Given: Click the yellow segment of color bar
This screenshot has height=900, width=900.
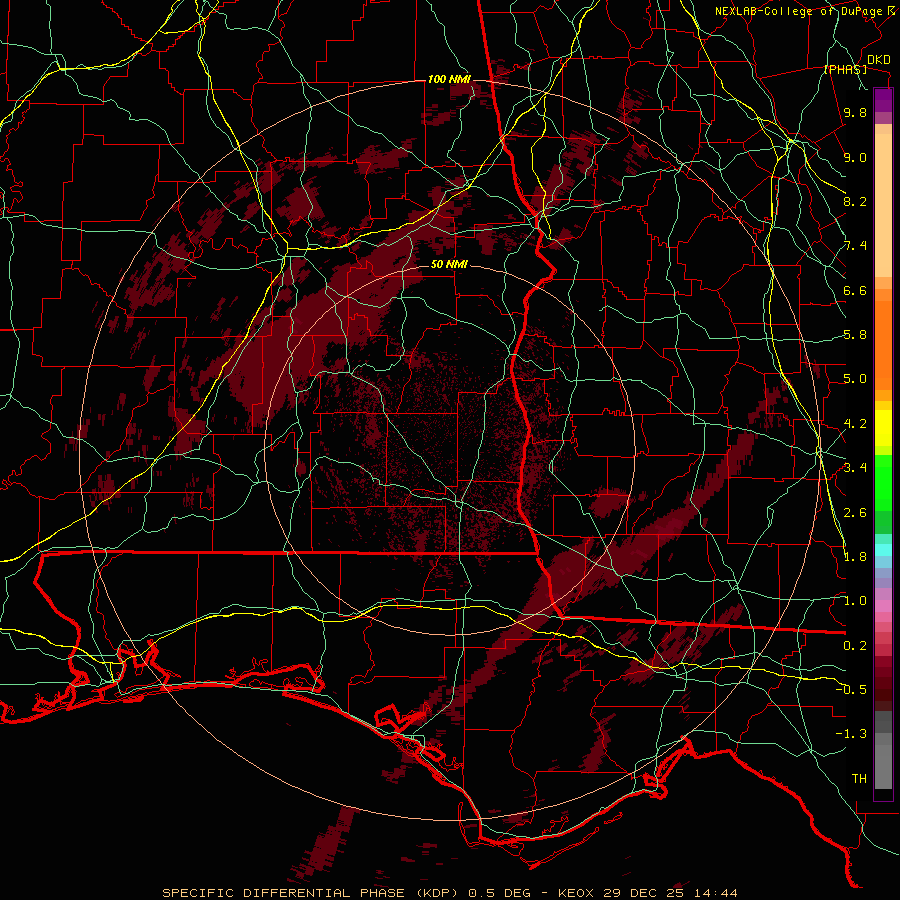Looking at the screenshot, I should point(883,428).
